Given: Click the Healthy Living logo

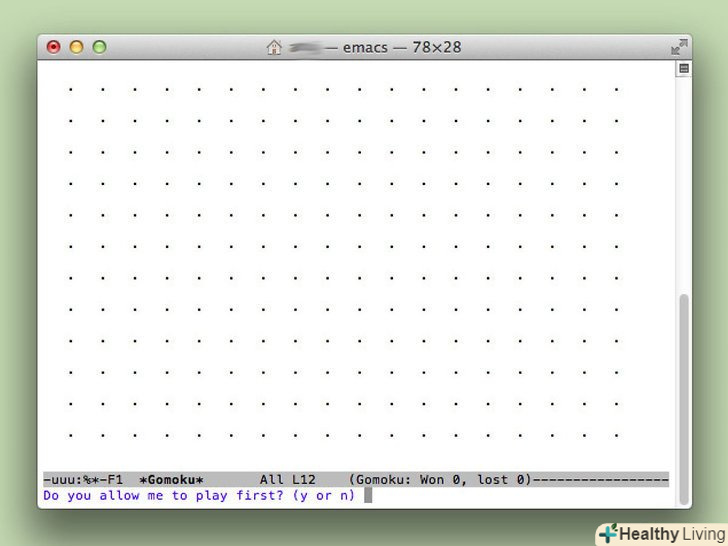Looking at the screenshot, I should coord(662,534).
